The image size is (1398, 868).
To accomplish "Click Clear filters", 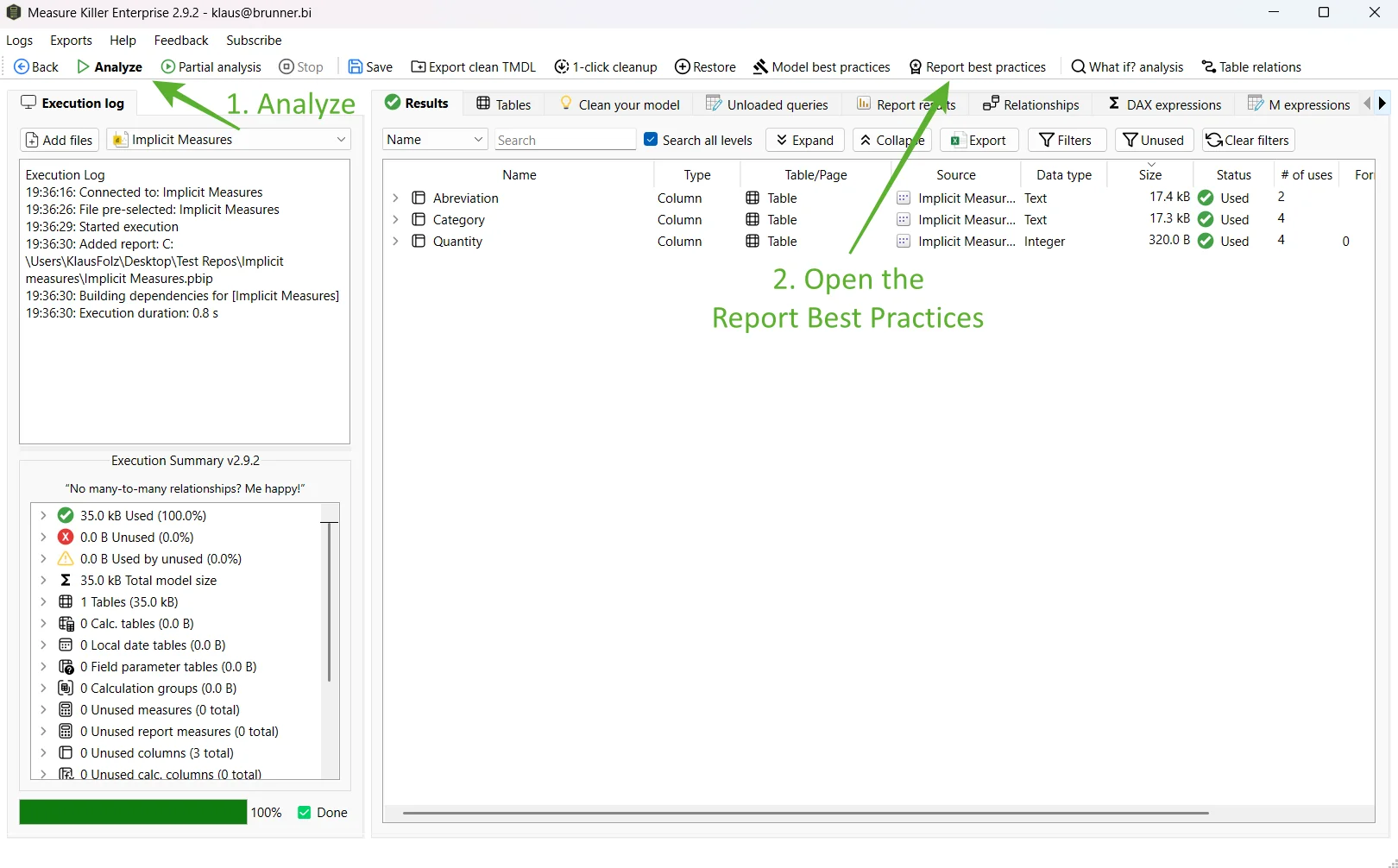I will click(x=1248, y=140).
